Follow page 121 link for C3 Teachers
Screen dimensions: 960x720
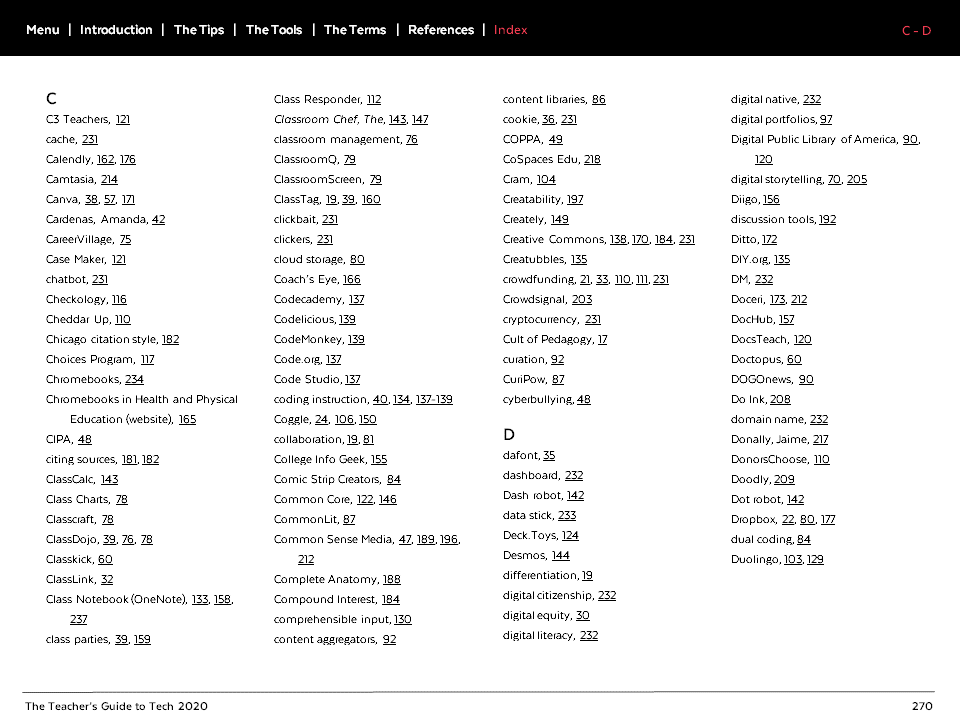click(x=122, y=119)
